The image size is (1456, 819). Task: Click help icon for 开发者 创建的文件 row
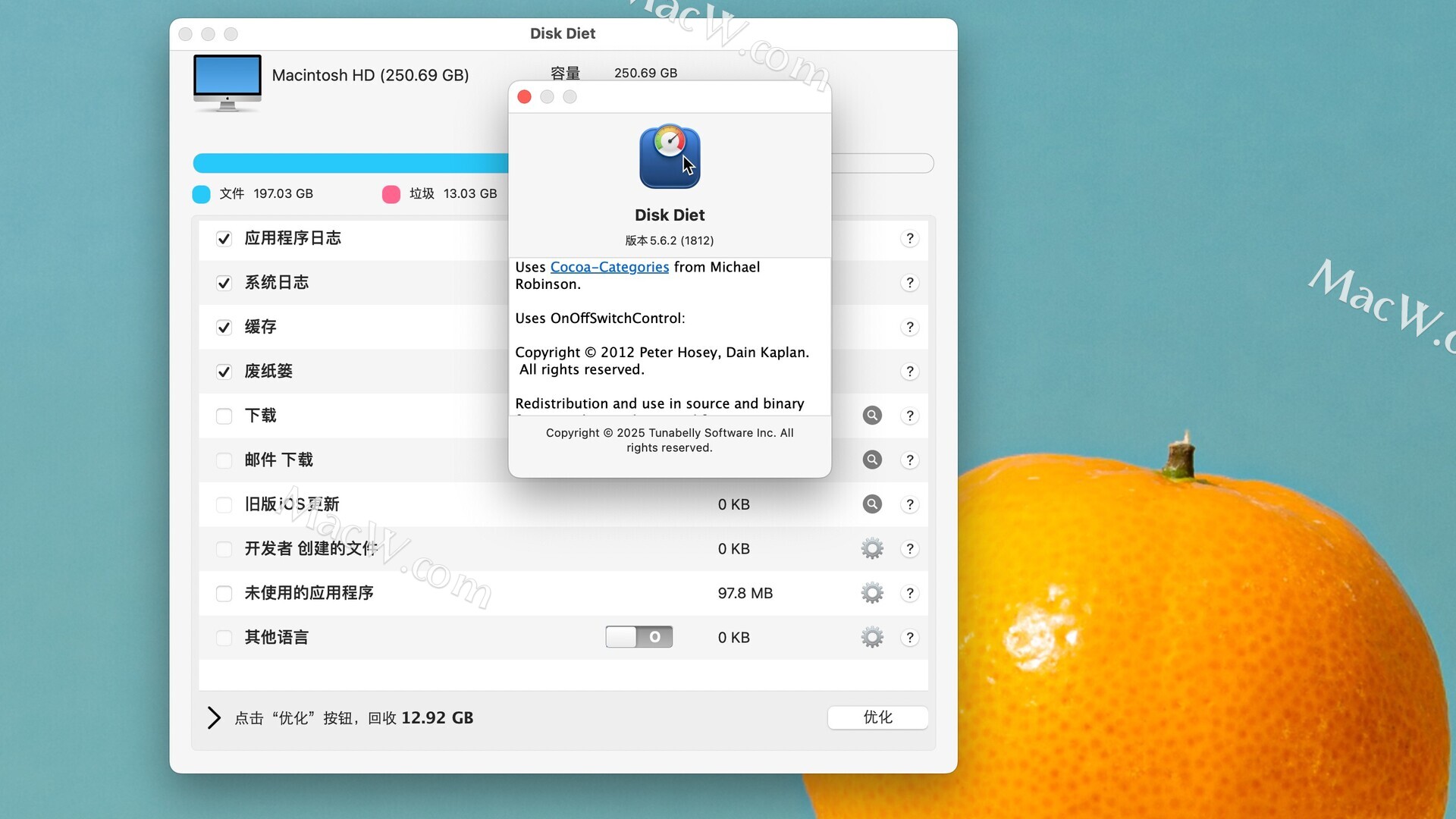pos(909,549)
